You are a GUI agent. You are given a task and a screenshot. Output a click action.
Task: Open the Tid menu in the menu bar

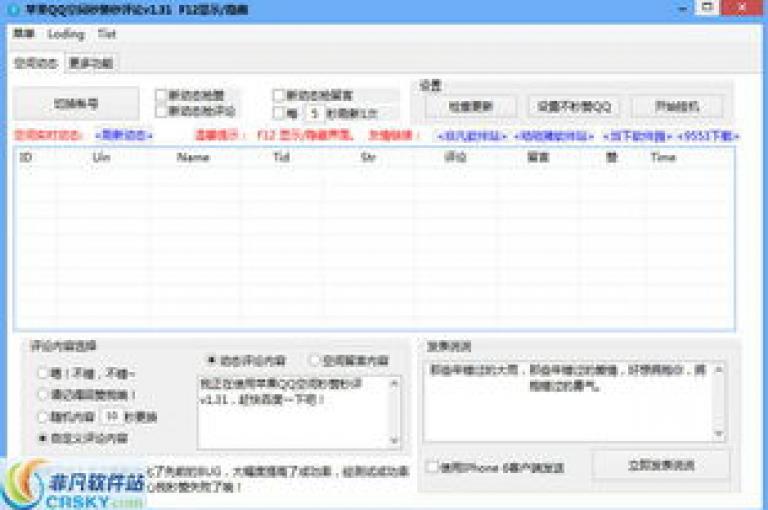(106, 34)
